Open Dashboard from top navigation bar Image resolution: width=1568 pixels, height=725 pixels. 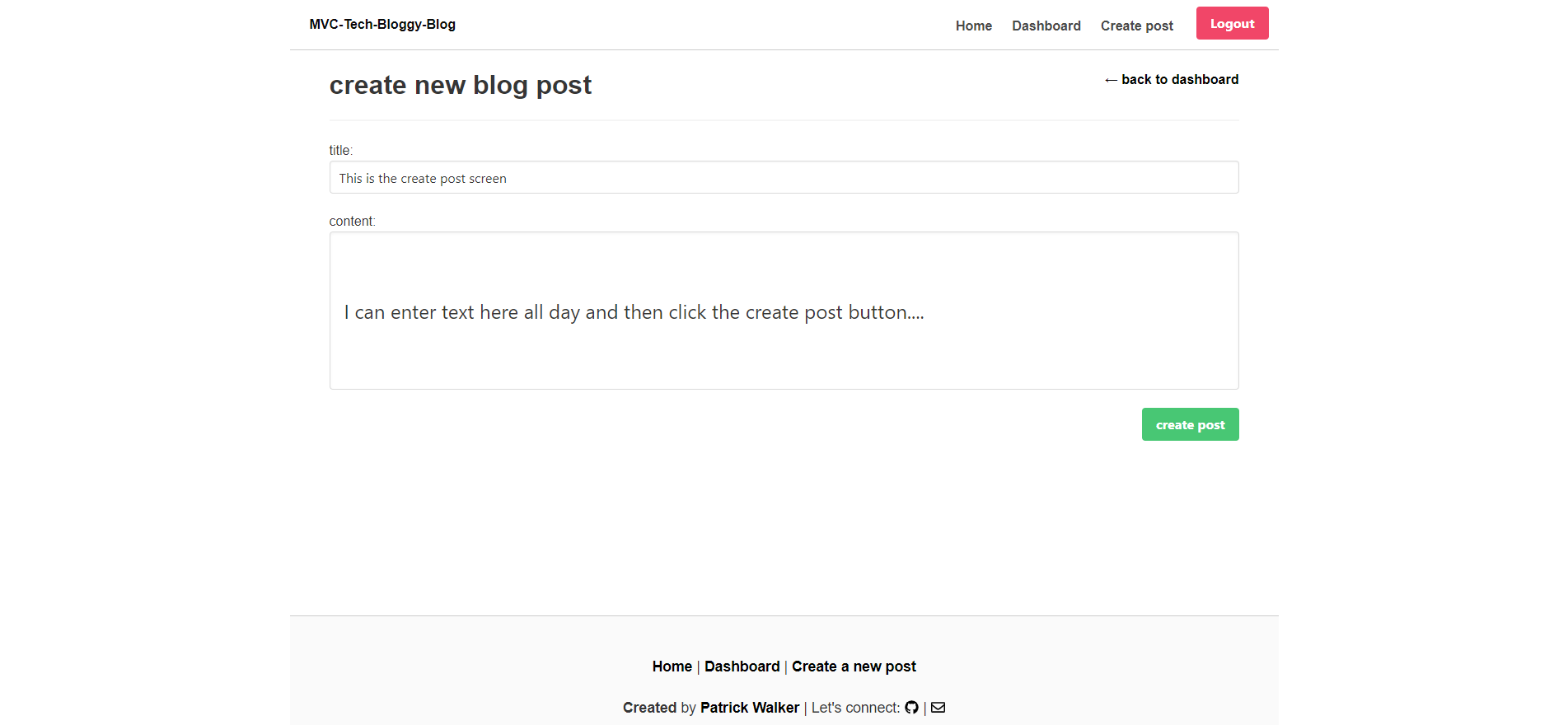point(1046,26)
